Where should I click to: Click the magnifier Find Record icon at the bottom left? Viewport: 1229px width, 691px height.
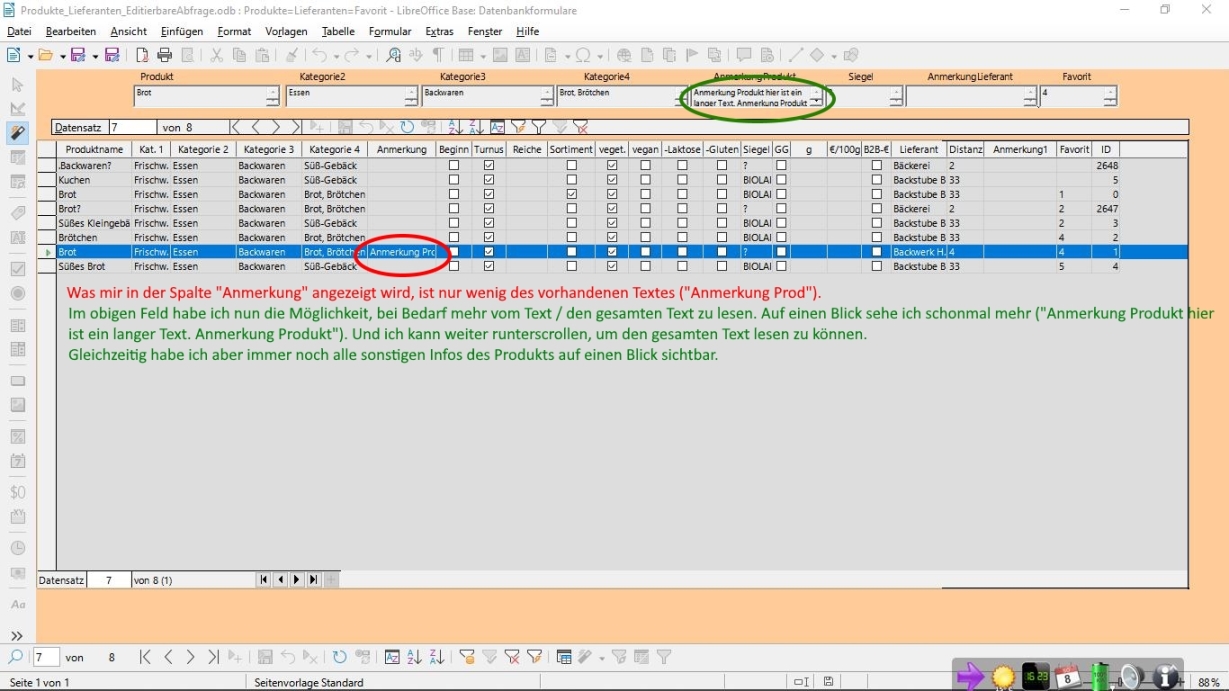15,657
